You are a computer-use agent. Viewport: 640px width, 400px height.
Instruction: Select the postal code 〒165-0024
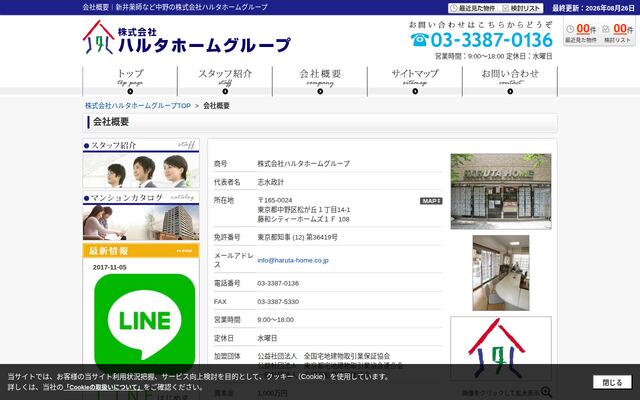(x=275, y=200)
